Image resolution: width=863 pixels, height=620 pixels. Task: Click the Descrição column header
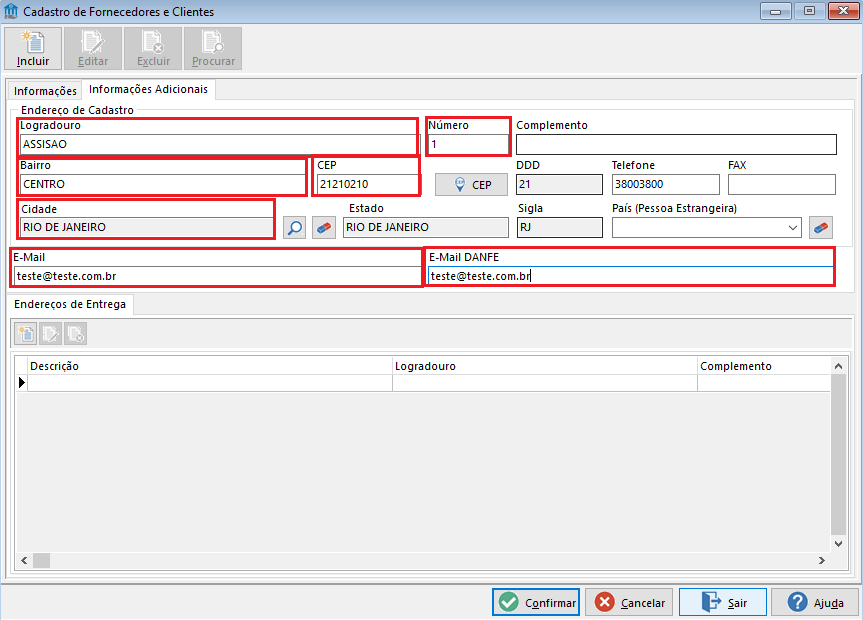coord(210,366)
